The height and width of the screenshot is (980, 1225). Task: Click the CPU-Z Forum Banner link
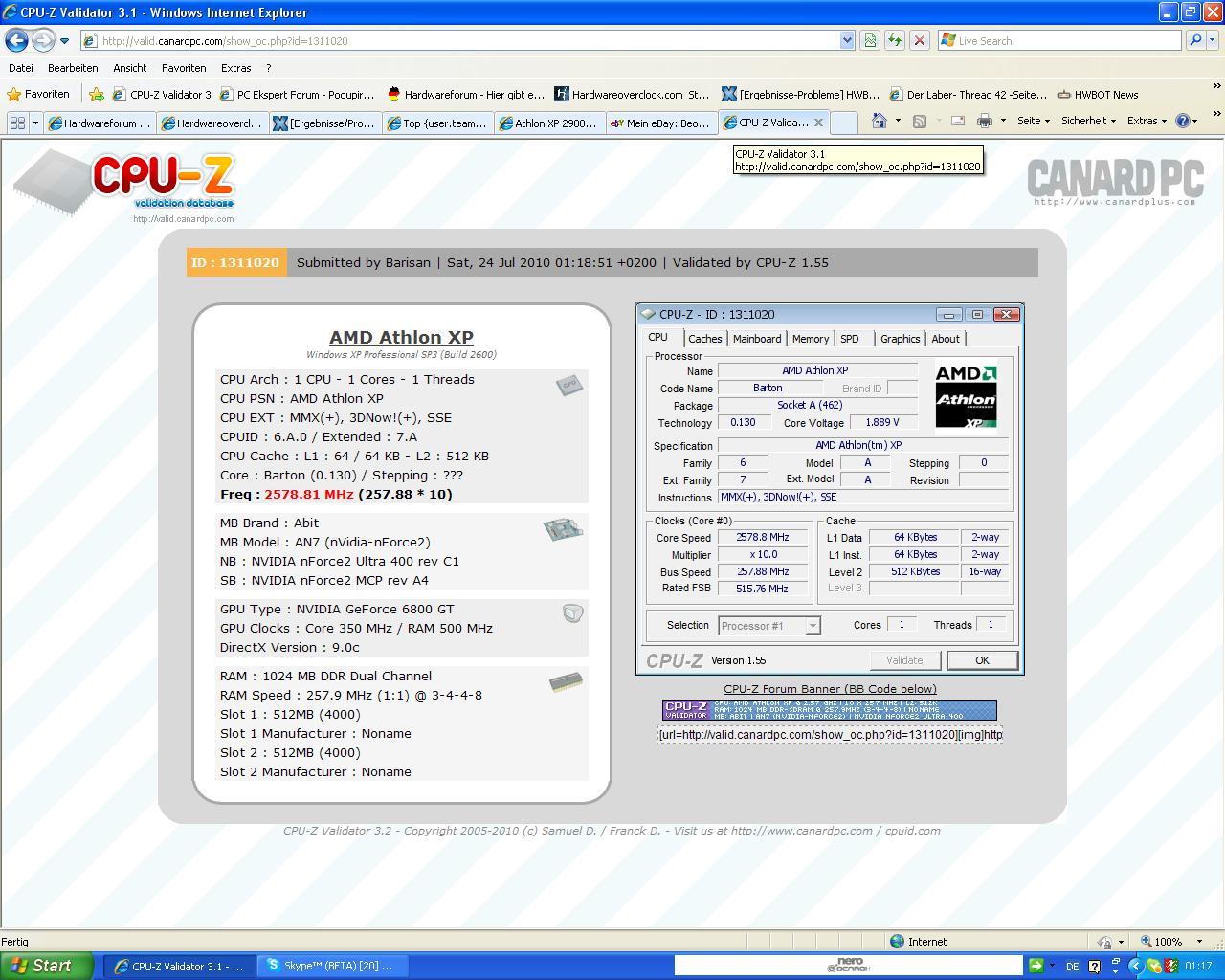point(830,689)
